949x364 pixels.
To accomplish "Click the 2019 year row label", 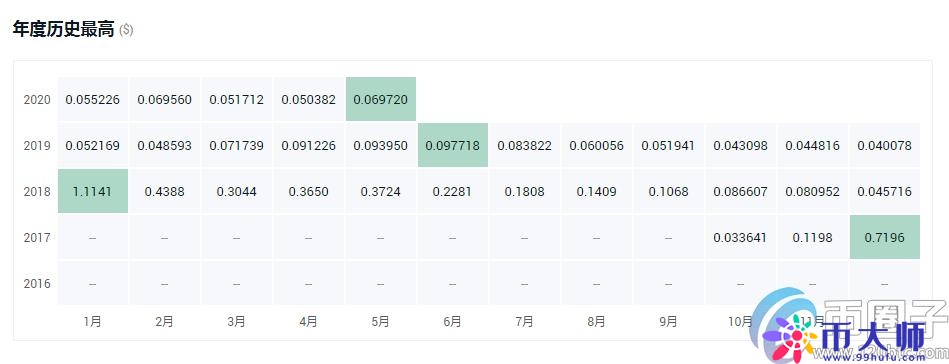I will point(37,145).
